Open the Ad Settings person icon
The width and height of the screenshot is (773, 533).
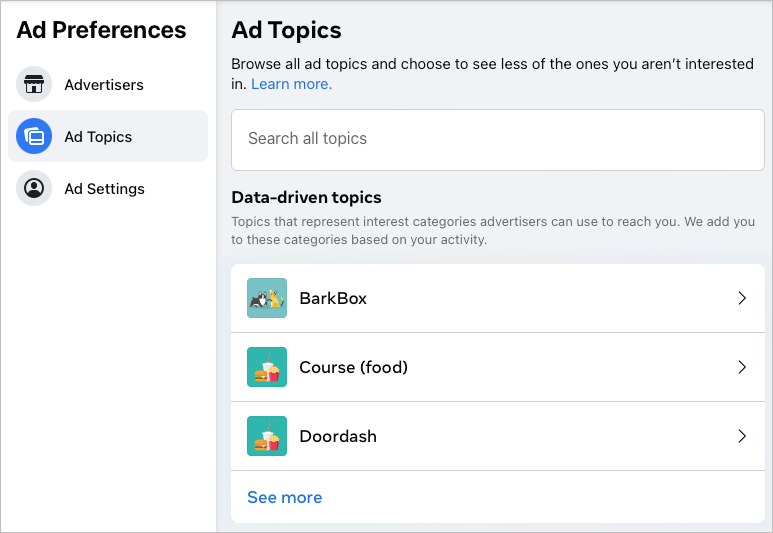[34, 189]
